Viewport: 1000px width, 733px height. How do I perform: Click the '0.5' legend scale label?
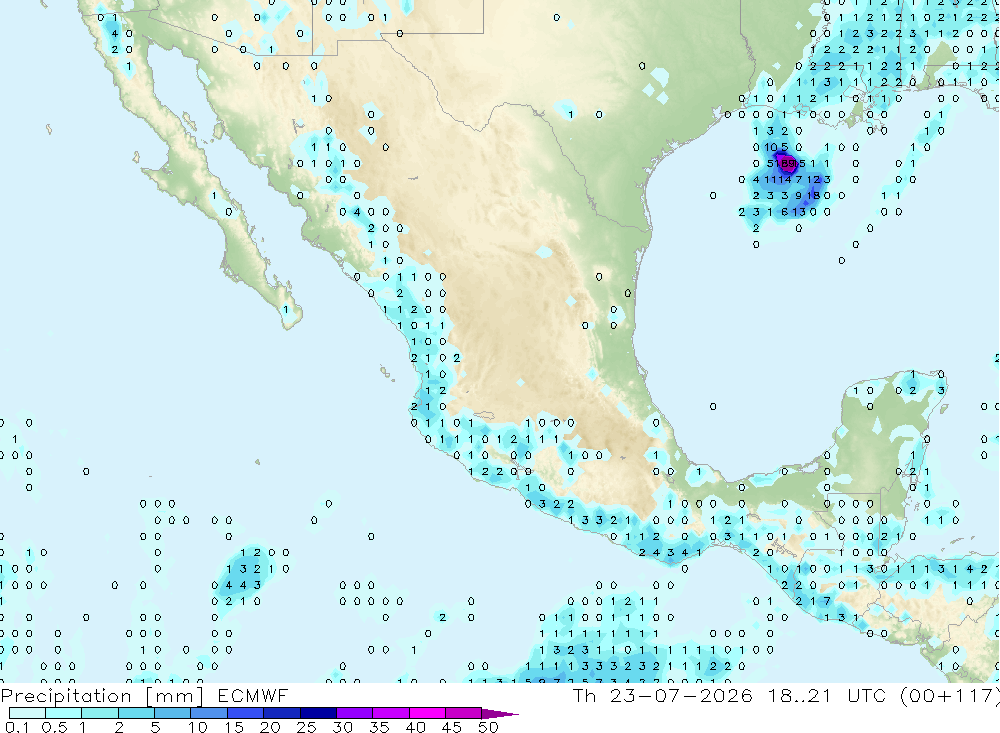pos(54,727)
